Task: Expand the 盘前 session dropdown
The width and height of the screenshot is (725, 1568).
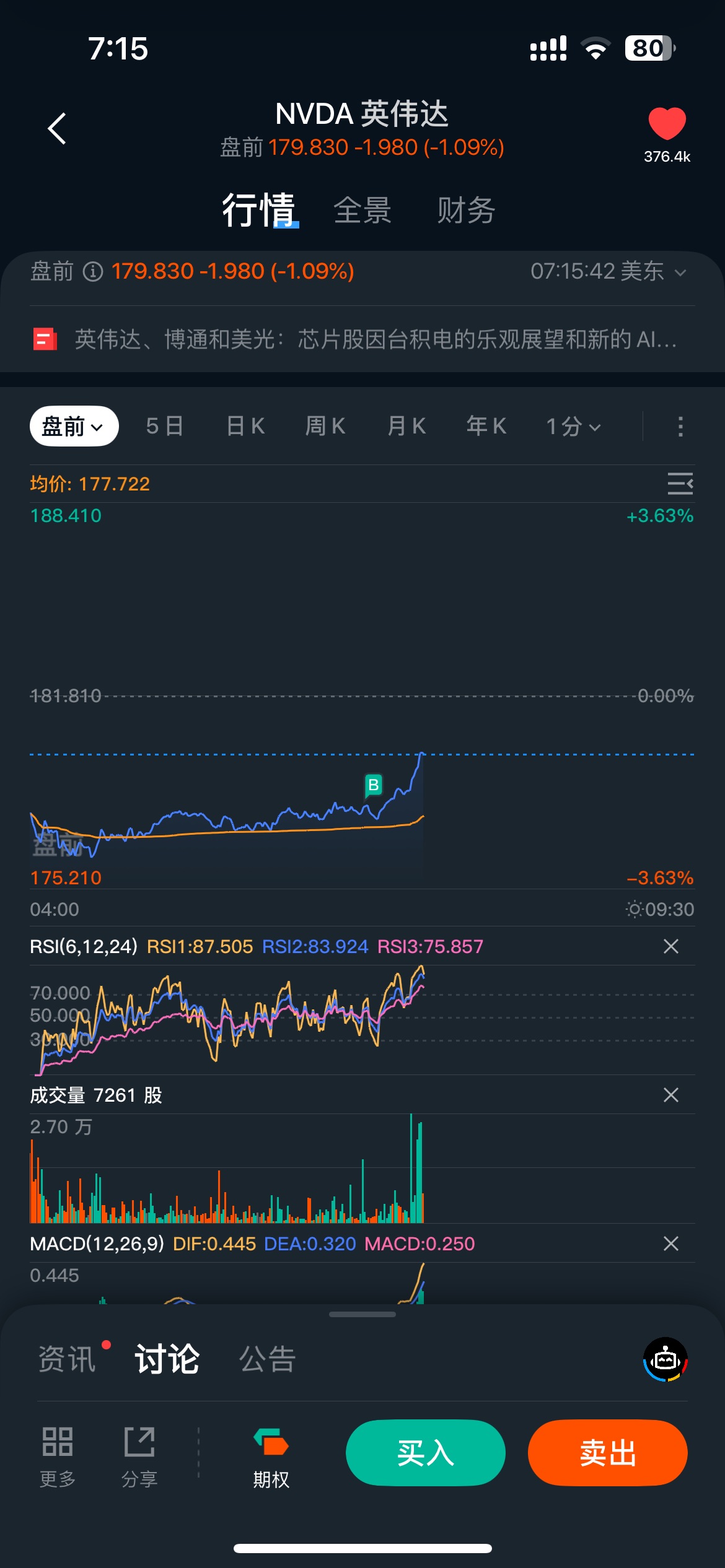Action: click(x=74, y=427)
